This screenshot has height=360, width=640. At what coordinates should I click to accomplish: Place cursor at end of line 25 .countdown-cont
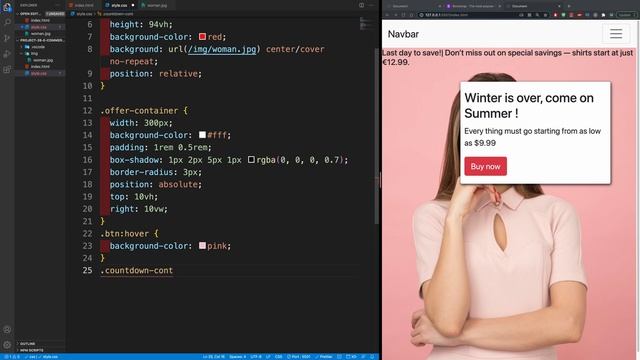(173, 270)
